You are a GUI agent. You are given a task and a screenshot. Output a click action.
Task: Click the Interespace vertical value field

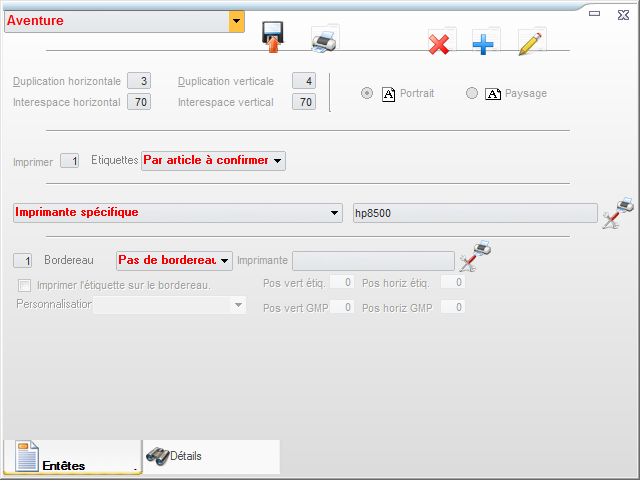(x=304, y=102)
